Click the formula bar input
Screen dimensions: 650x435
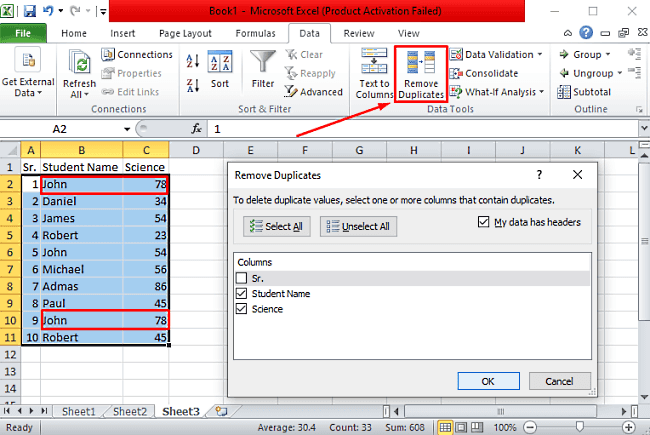(423, 129)
